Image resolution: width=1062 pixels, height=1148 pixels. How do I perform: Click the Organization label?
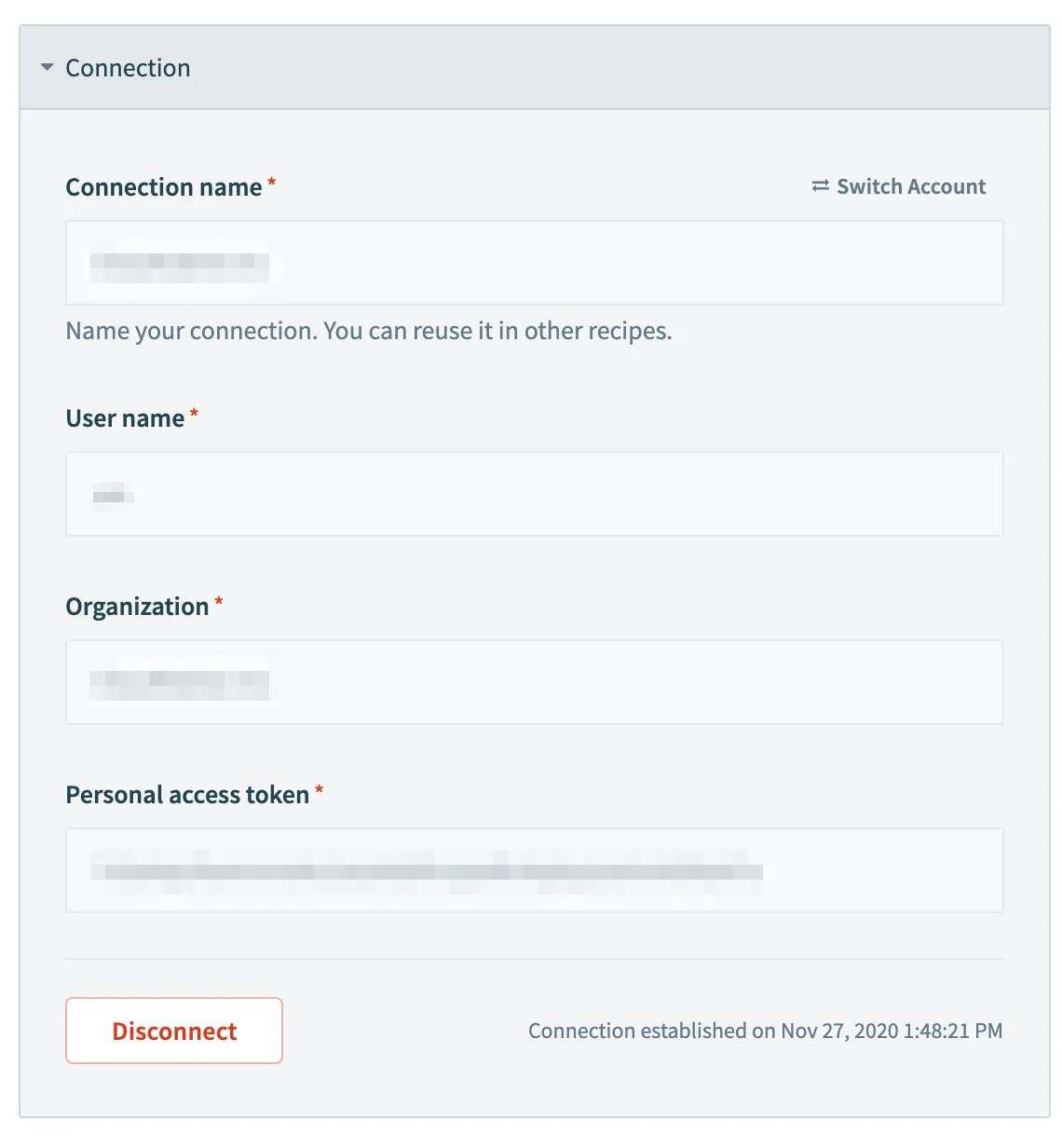coord(137,607)
